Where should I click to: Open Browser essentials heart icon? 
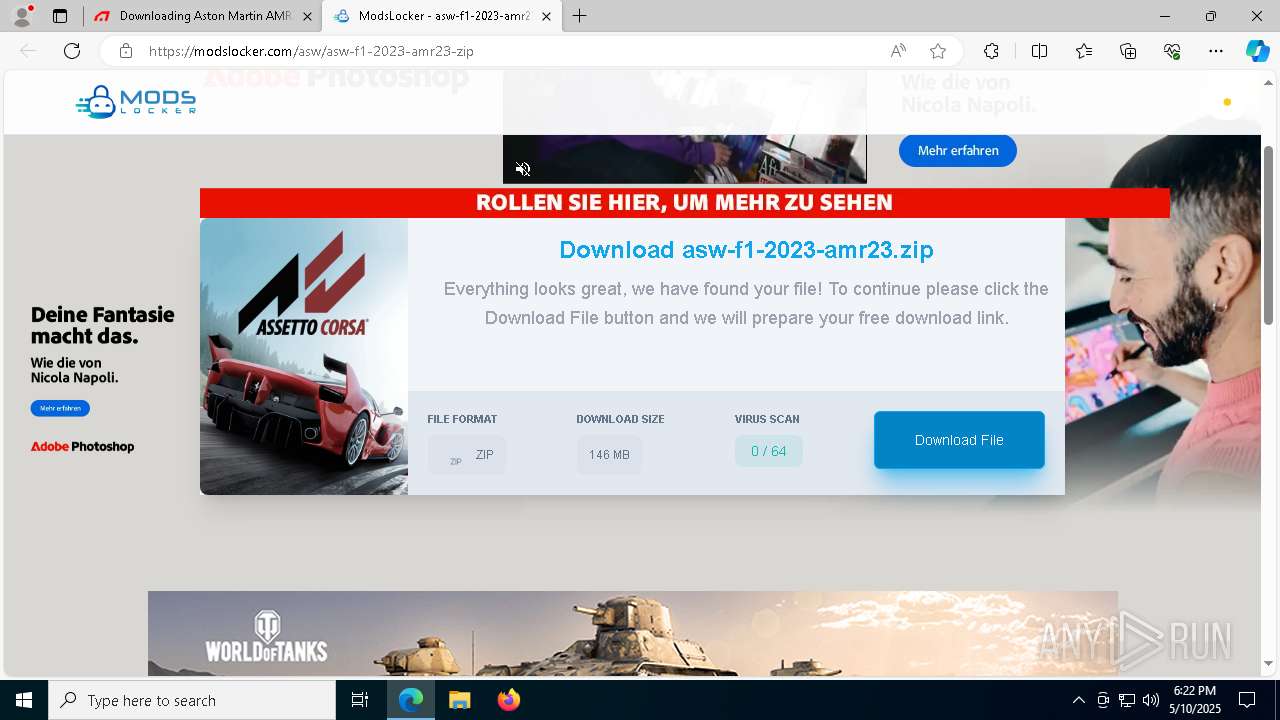click(1172, 51)
